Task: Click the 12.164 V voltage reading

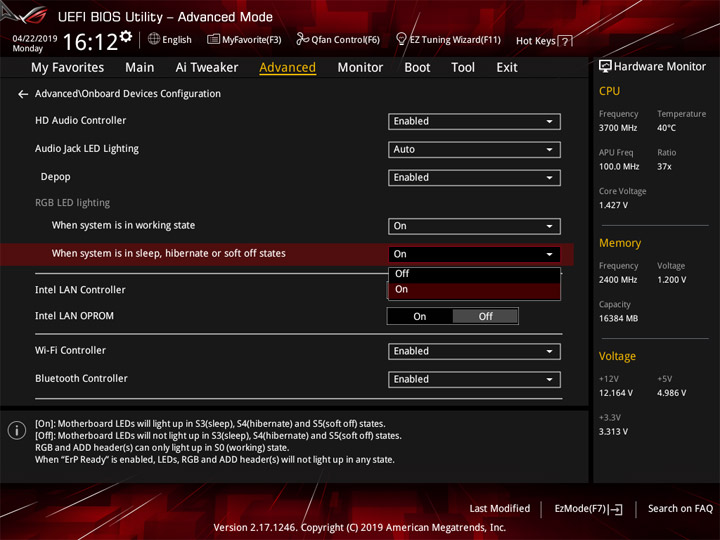Action: click(x=615, y=393)
